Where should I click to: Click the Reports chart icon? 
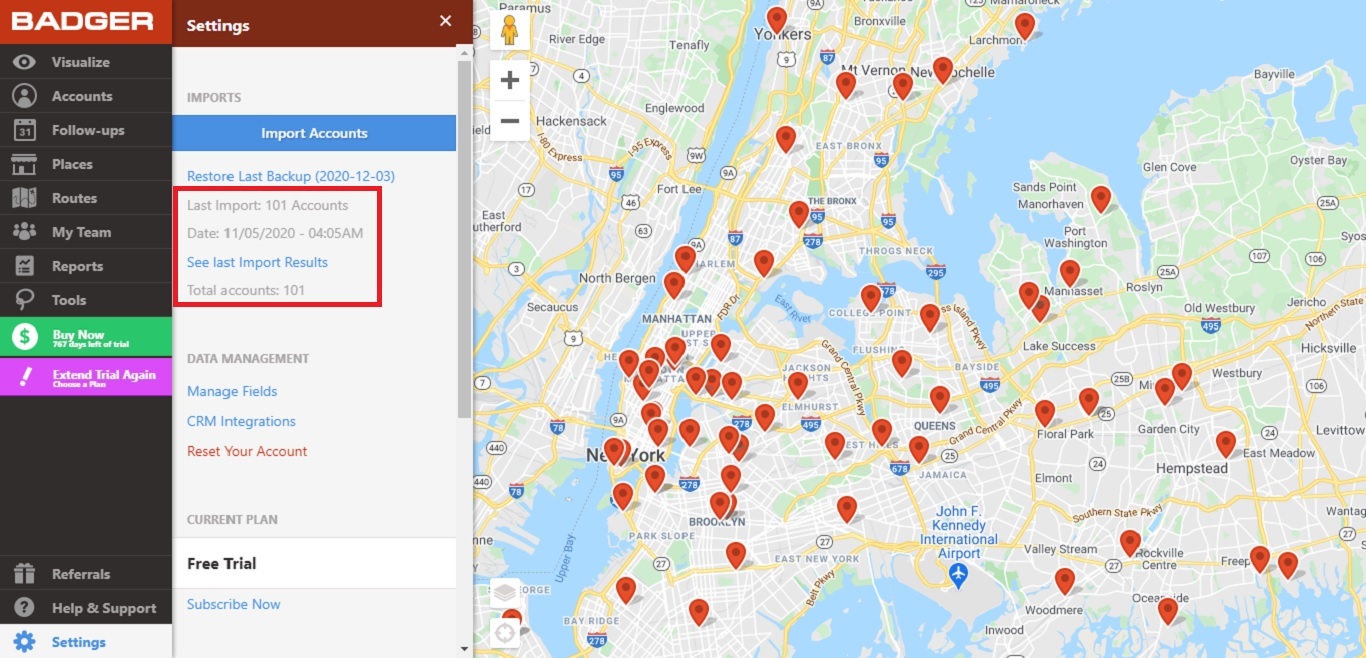pyautogui.click(x=24, y=266)
